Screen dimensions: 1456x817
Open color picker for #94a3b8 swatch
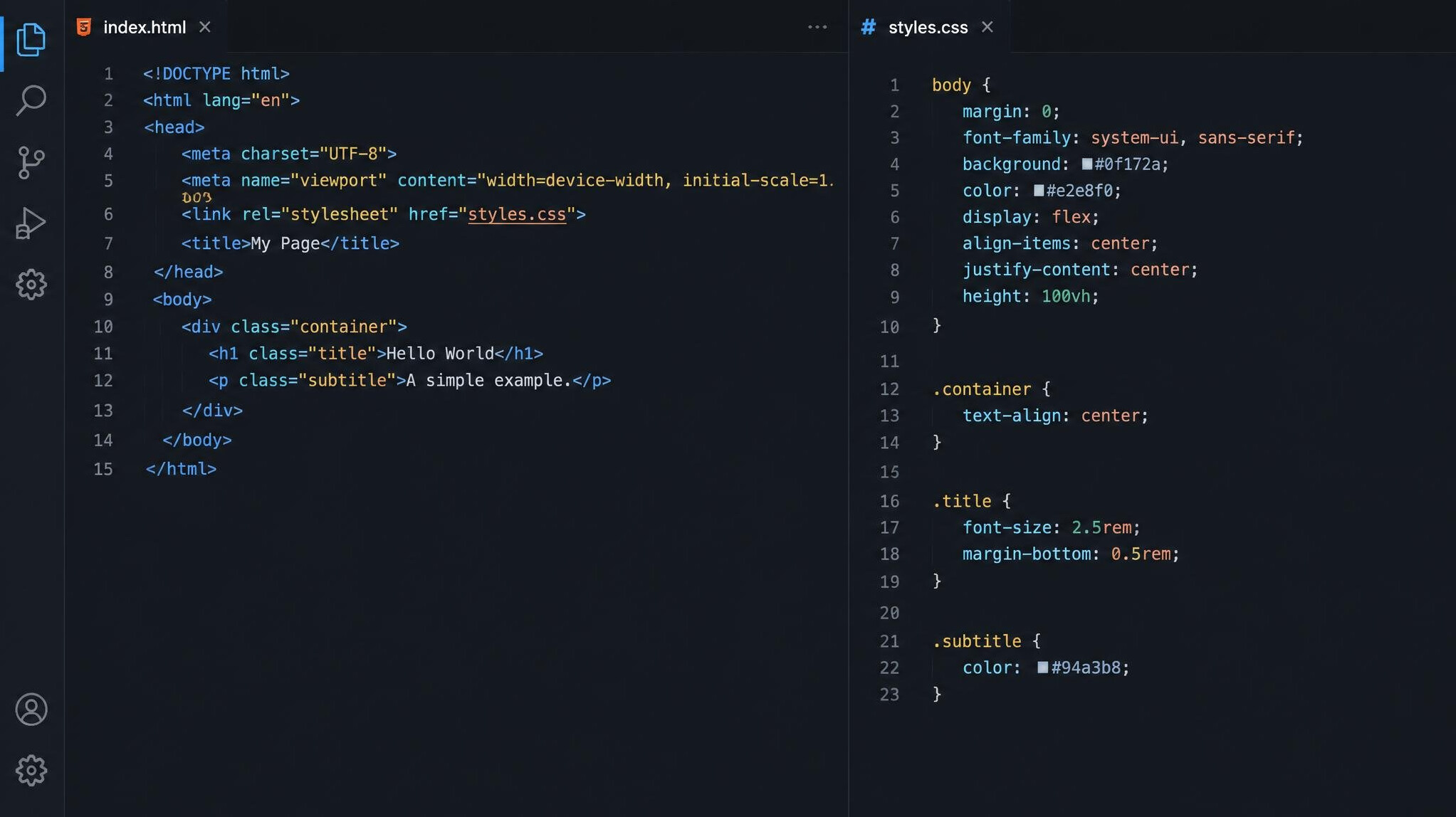[1042, 667]
